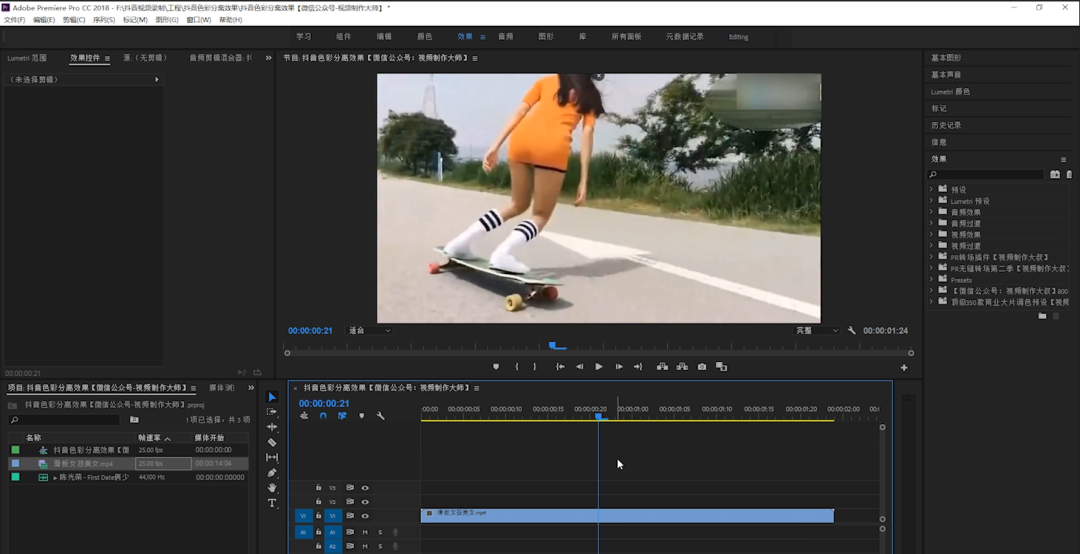Click Mark In button in monitor
The height and width of the screenshot is (554, 1080).
click(517, 367)
